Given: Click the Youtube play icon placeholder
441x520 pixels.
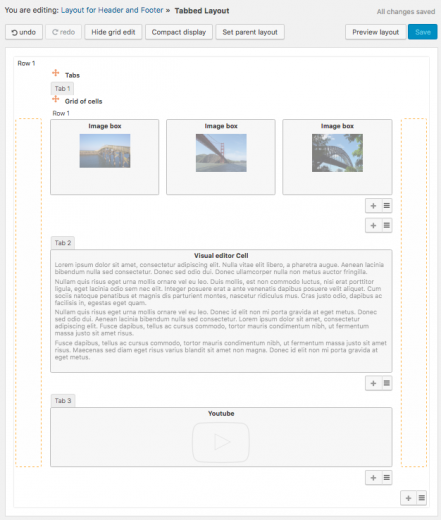Looking at the screenshot, I should pyautogui.click(x=221, y=442).
